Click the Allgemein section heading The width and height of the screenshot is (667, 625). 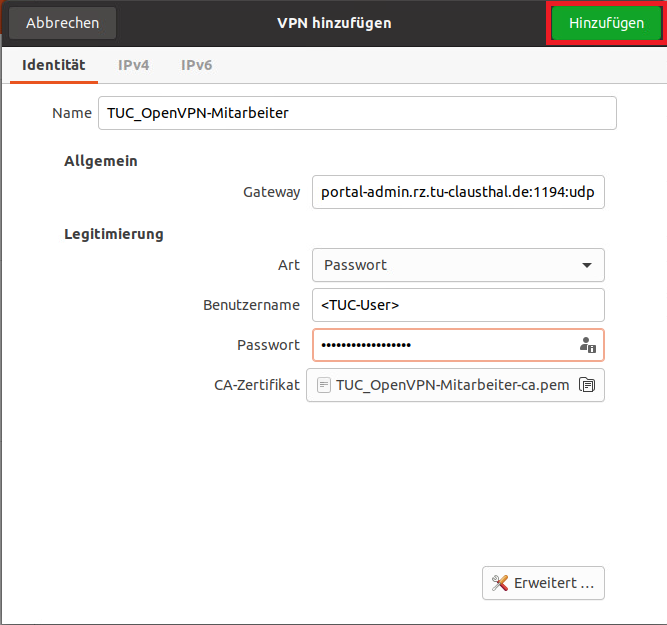click(100, 161)
